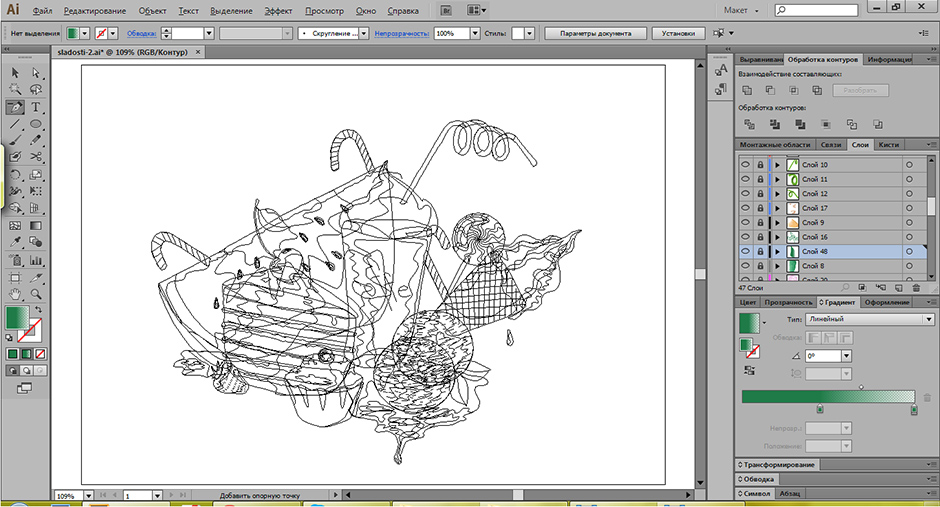Switch to the Кисти tab

(888, 145)
